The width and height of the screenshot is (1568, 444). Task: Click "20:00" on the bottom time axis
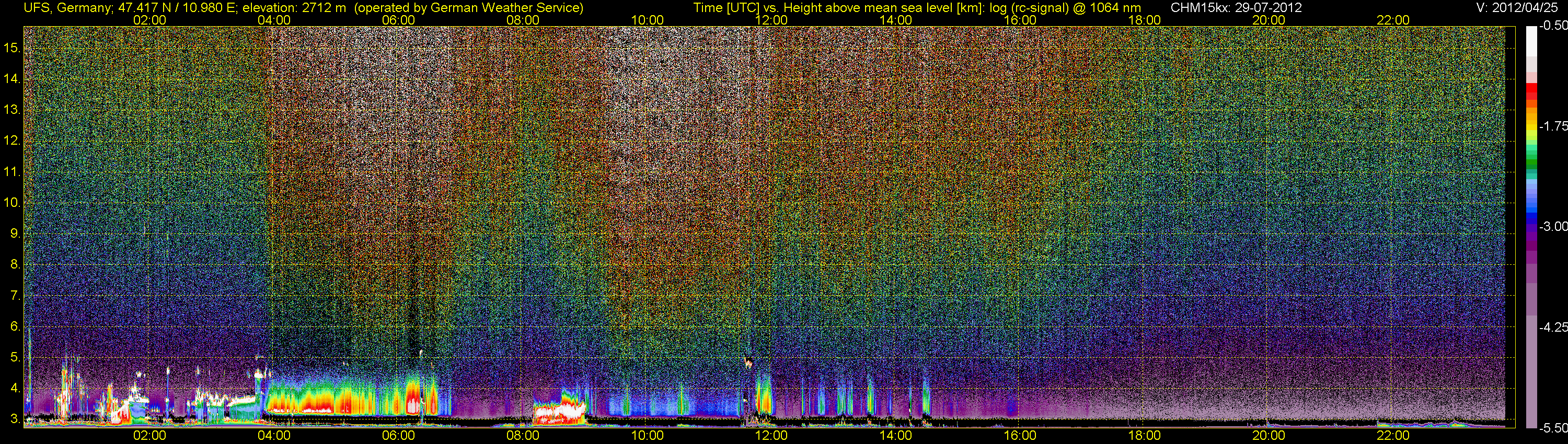[x=1269, y=436]
